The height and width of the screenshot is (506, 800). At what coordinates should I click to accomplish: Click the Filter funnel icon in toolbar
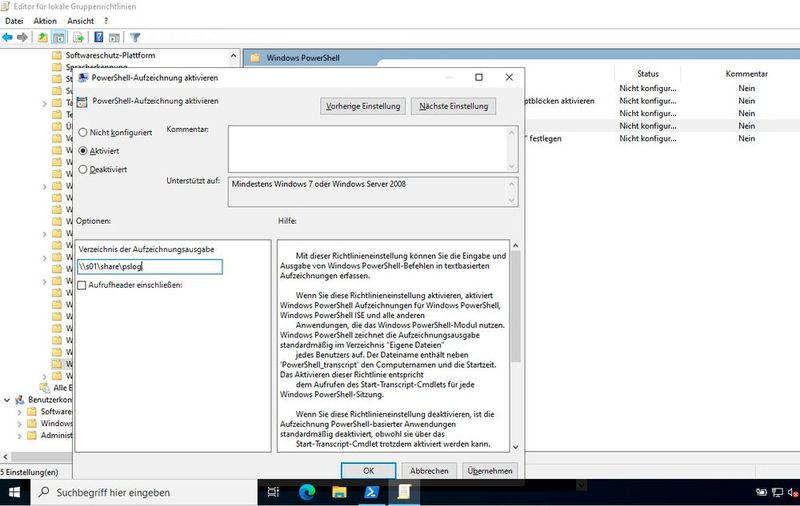pyautogui.click(x=135, y=37)
